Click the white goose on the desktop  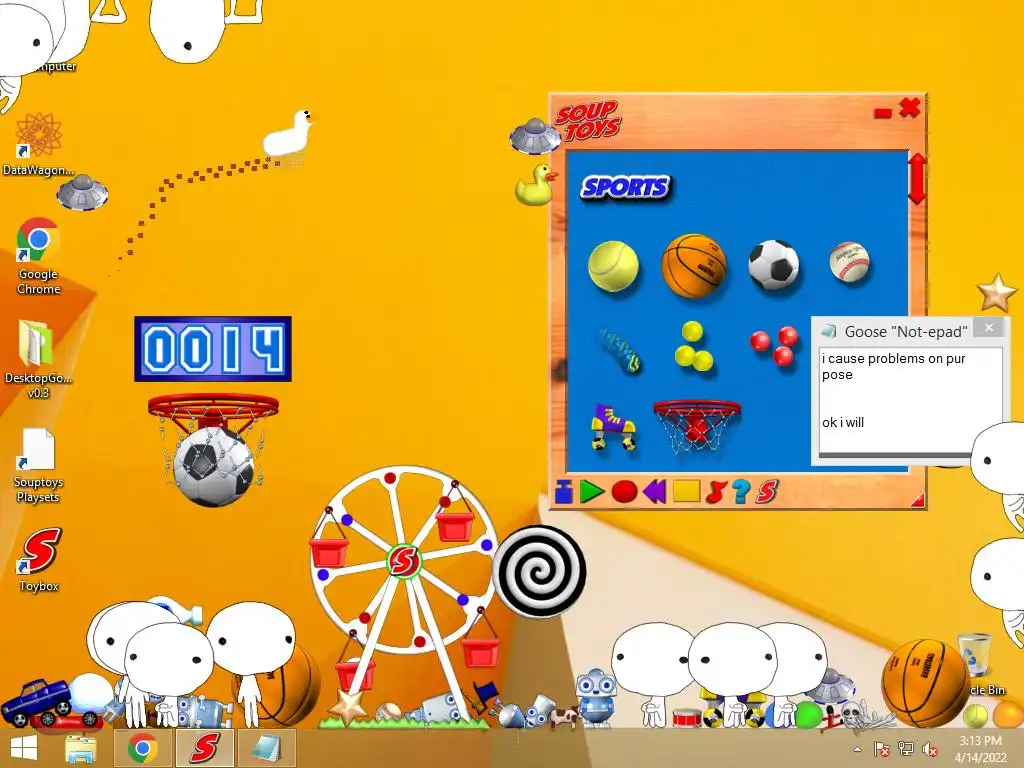point(288,135)
